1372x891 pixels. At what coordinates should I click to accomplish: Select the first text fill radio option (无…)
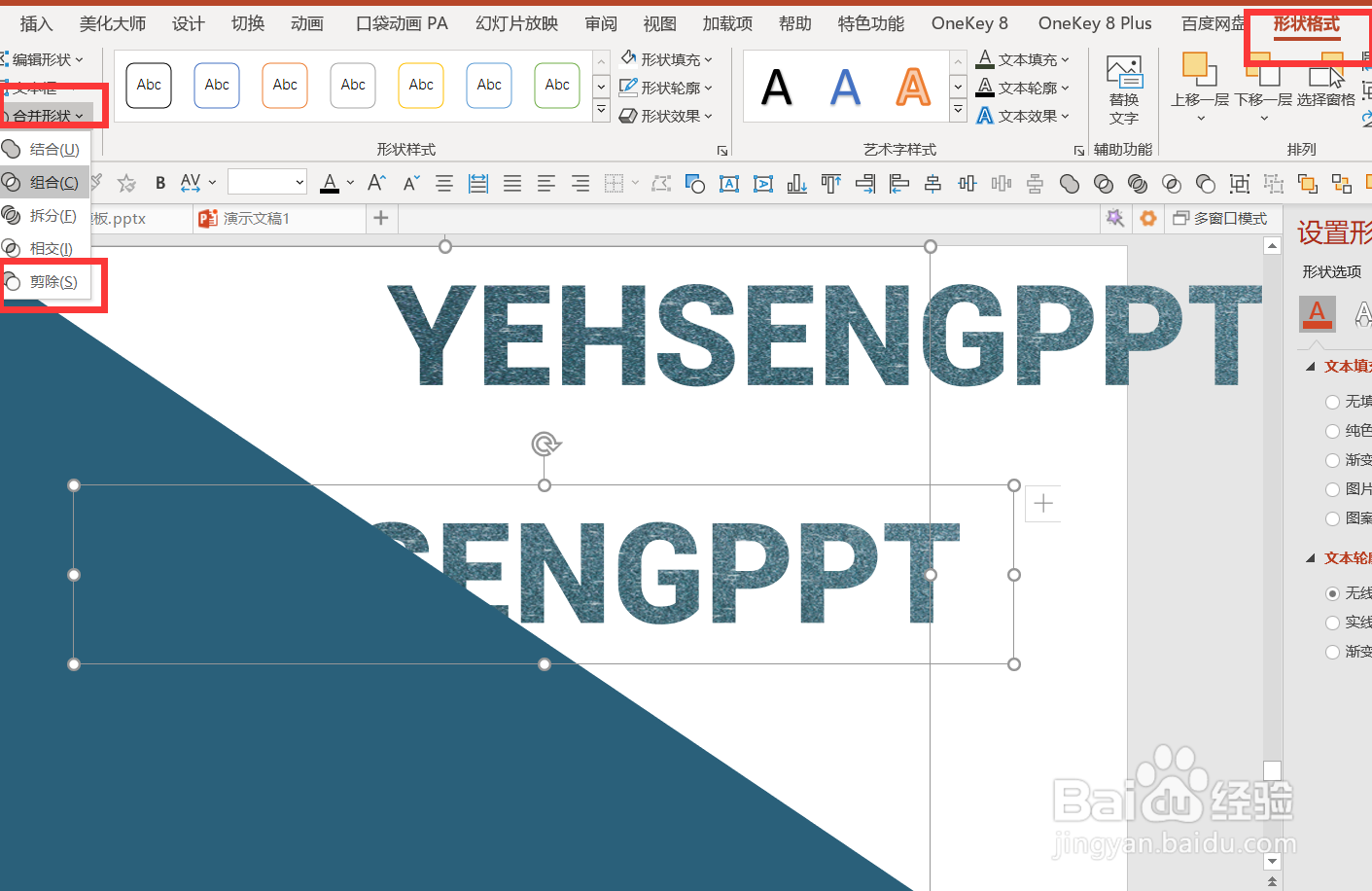[x=1333, y=402]
